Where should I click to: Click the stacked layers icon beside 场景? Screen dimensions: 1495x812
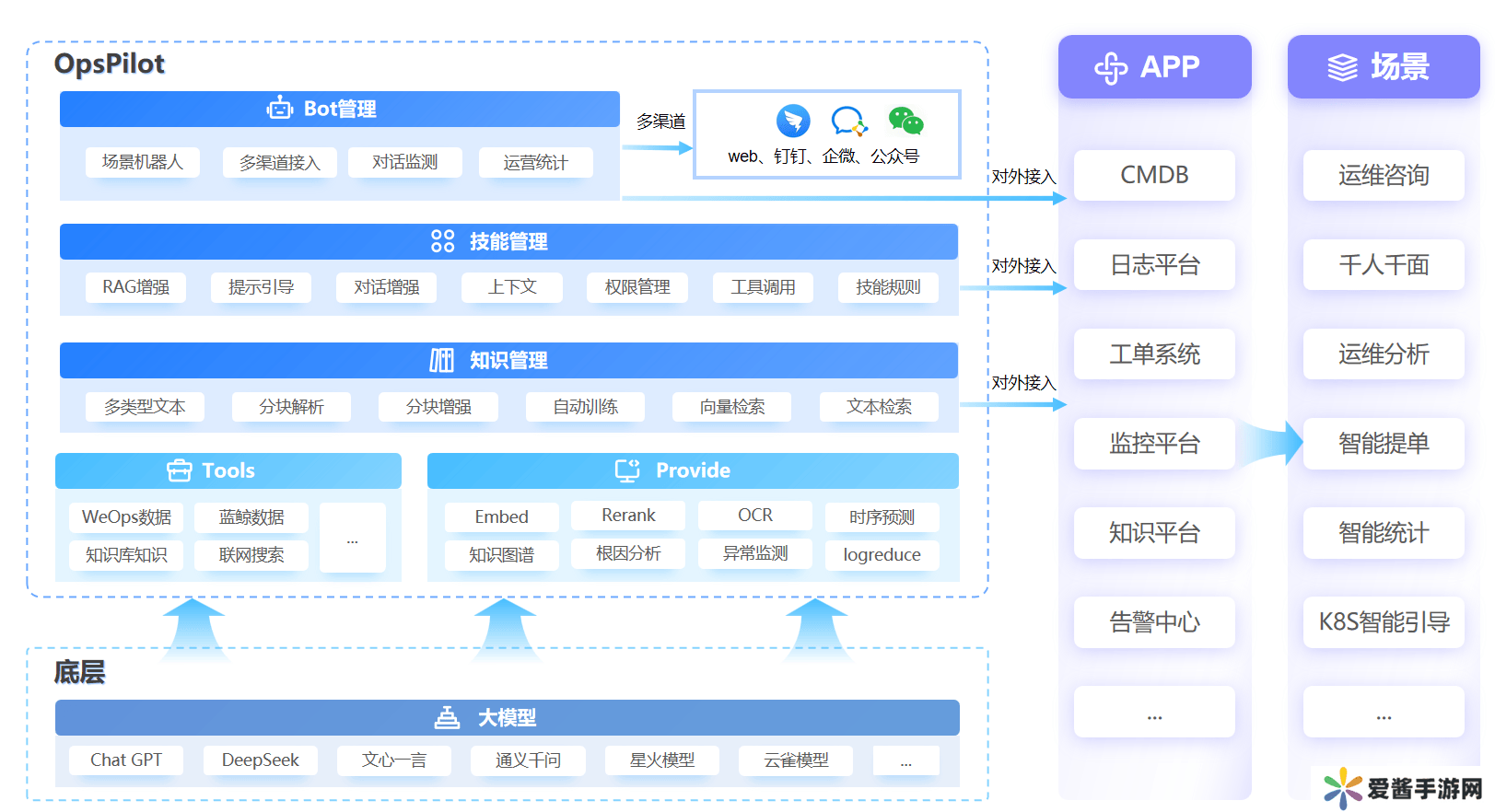(x=1342, y=67)
